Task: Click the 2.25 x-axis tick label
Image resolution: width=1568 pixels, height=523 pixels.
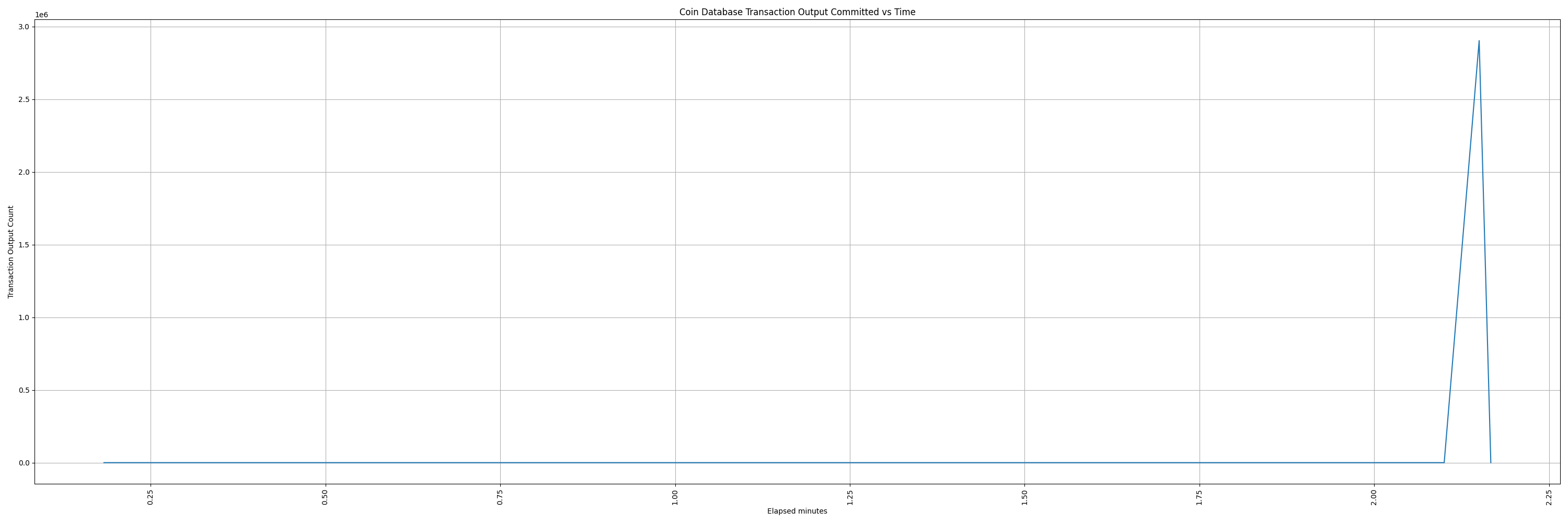Action: 1549,497
